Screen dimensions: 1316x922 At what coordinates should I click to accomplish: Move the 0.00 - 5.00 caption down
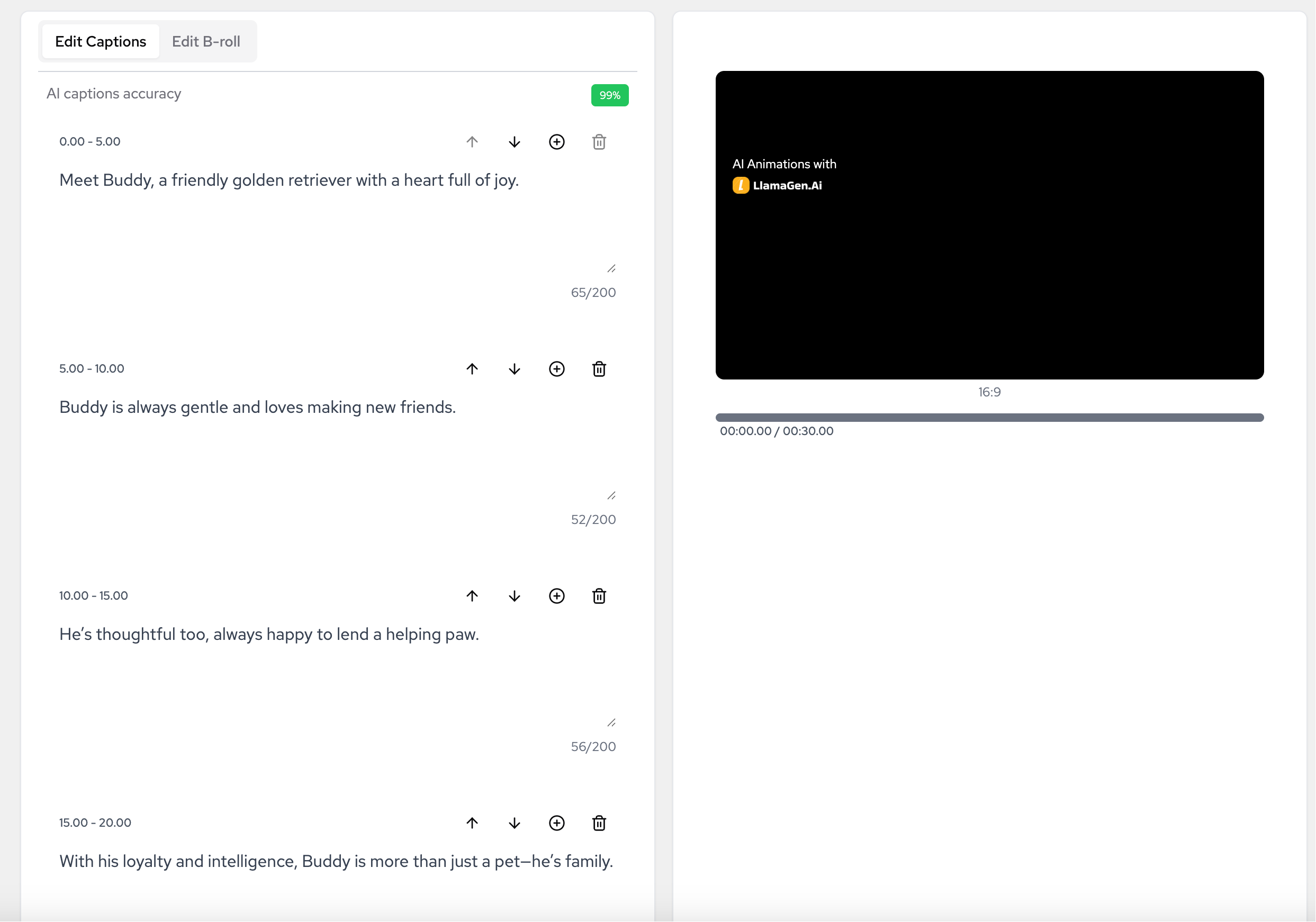pos(514,141)
